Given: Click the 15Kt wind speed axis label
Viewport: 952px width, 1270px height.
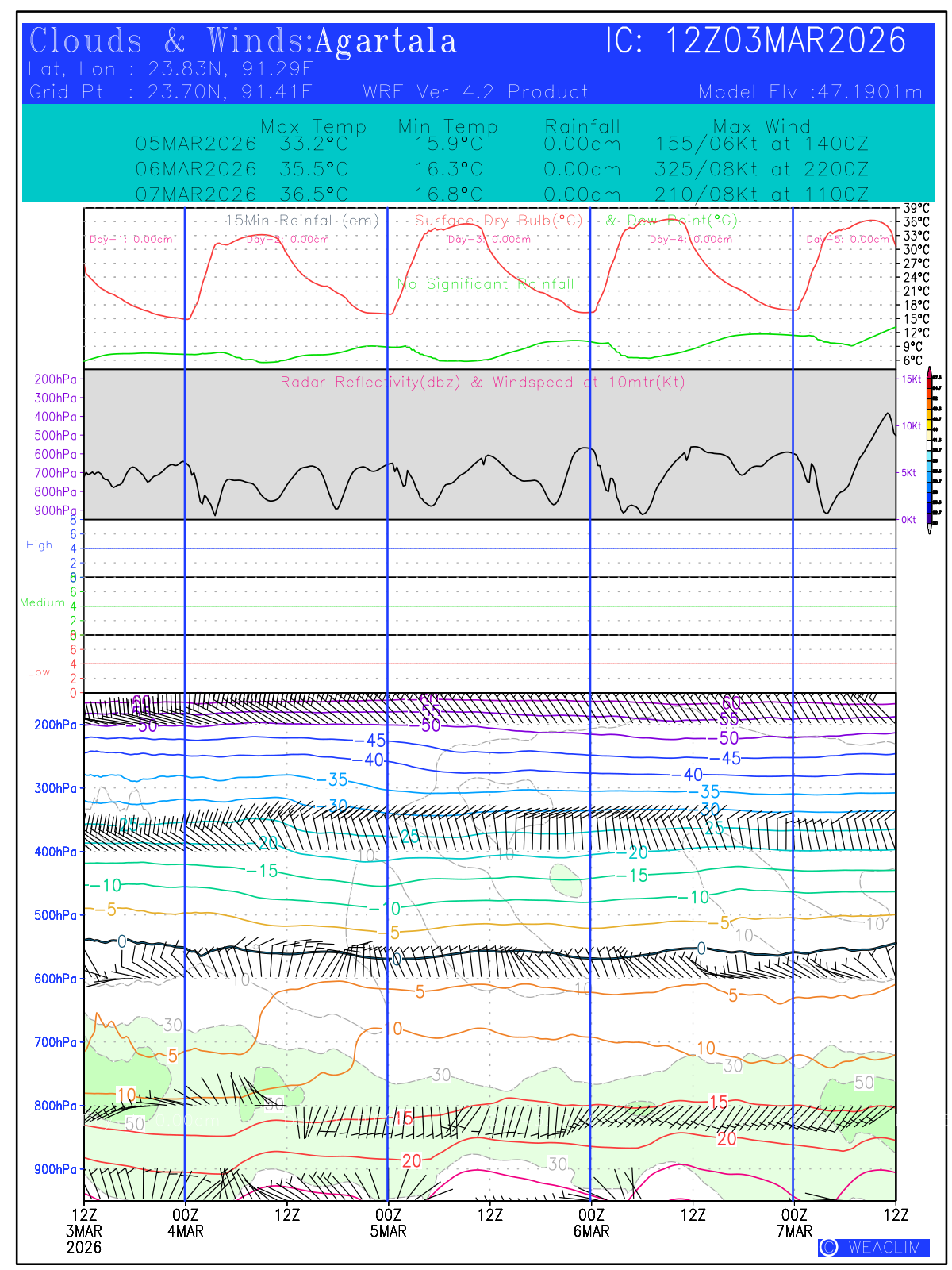Looking at the screenshot, I should 912,379.
